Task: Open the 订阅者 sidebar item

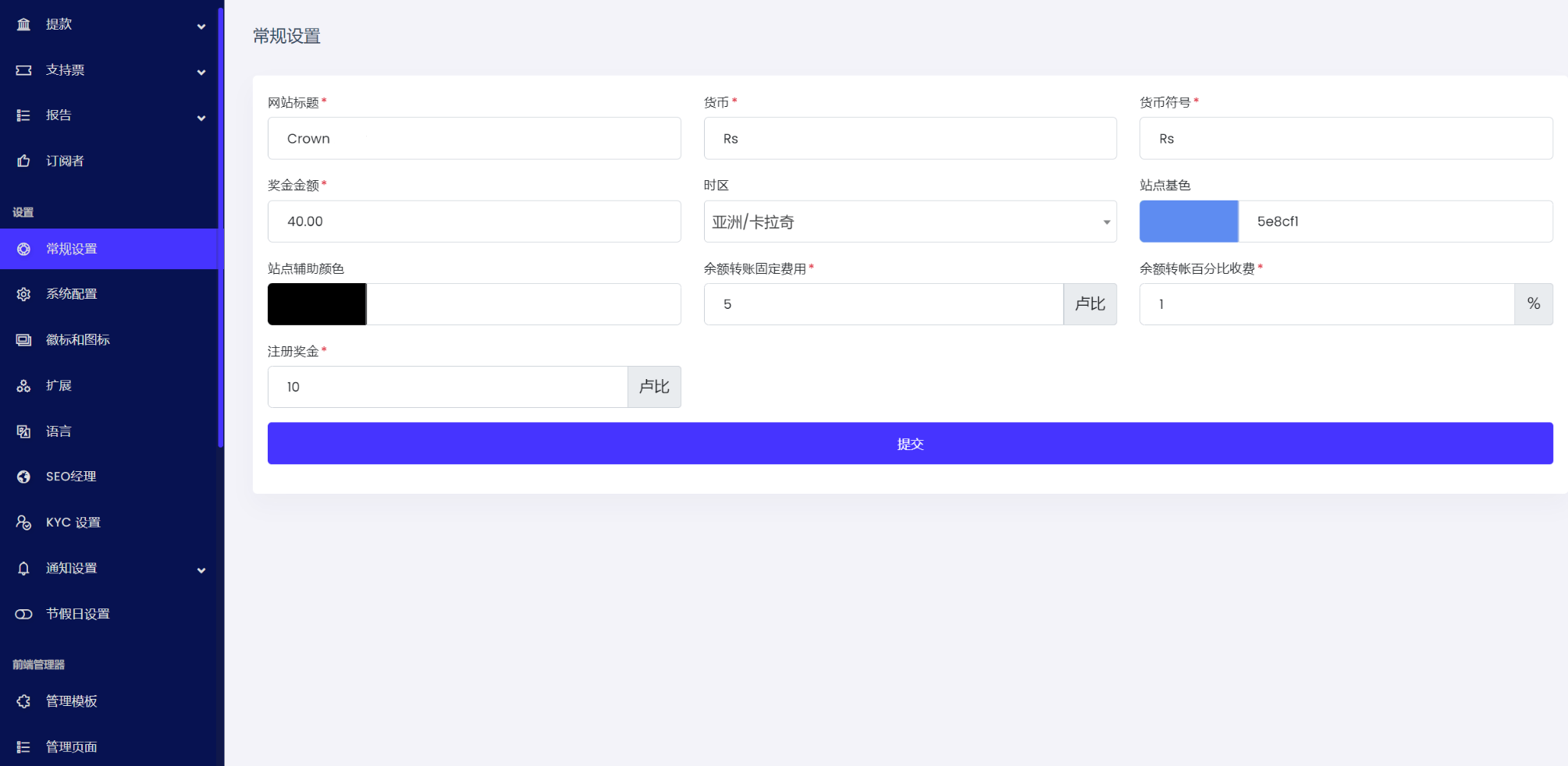Action: tap(108, 161)
